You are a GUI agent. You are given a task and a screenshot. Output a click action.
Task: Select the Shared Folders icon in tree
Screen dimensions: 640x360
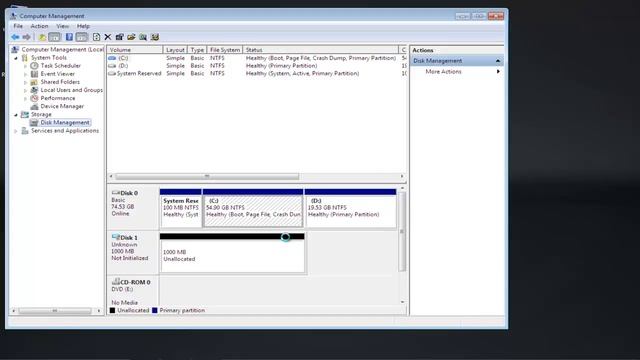pos(34,82)
